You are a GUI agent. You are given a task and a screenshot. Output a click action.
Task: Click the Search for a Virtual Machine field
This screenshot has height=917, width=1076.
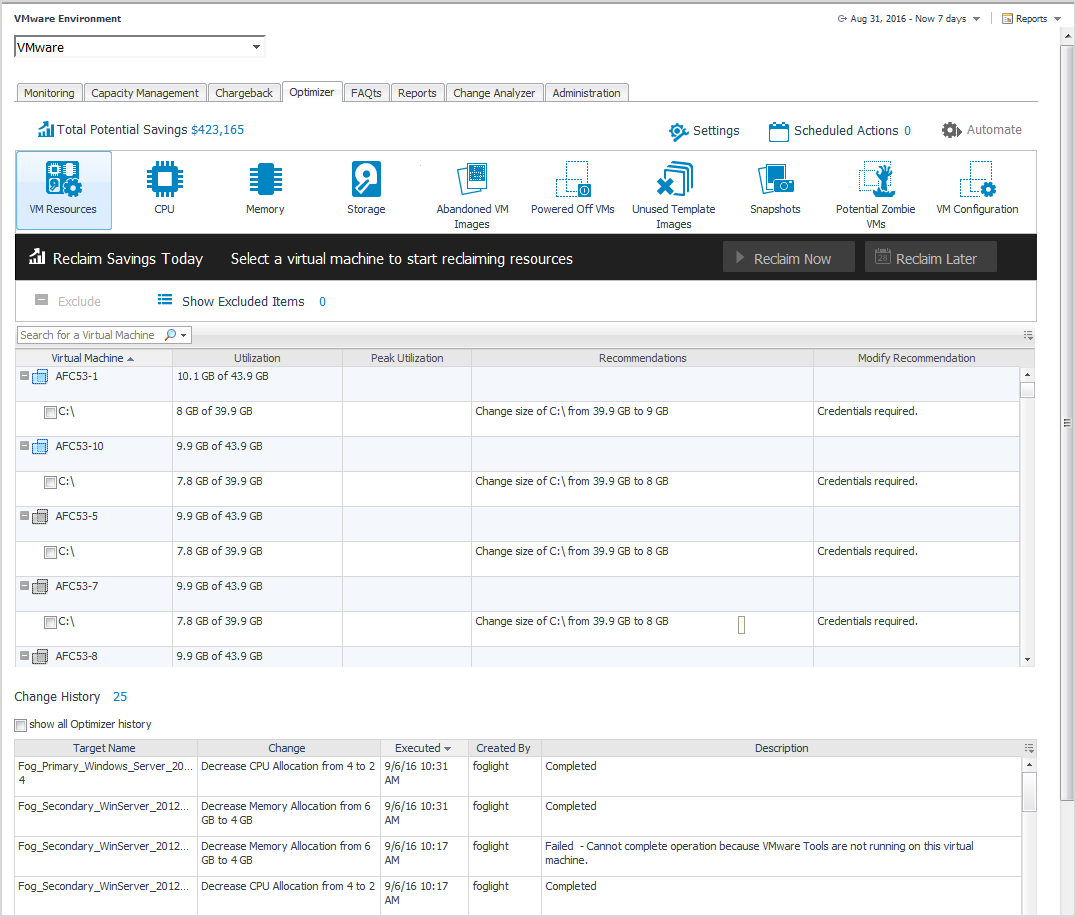88,335
